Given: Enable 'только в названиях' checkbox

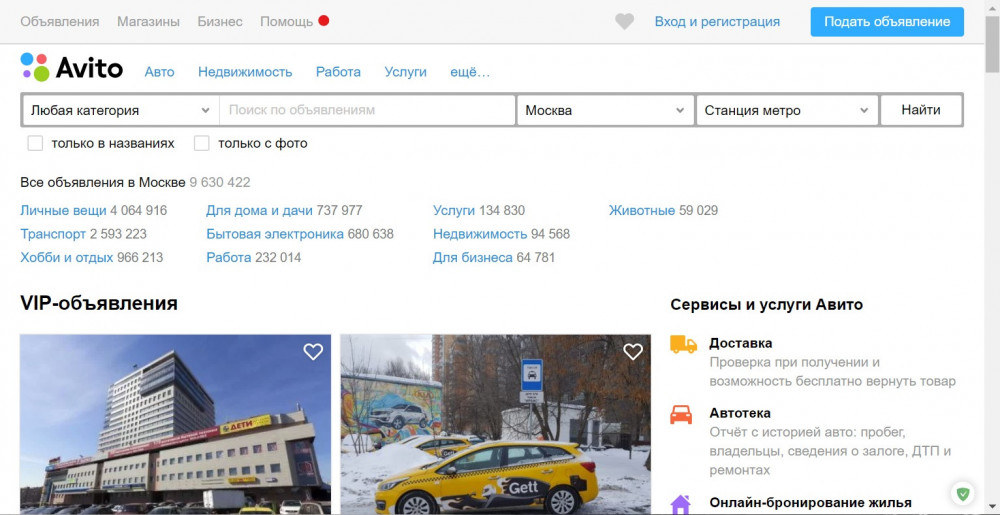Looking at the screenshot, I should (35, 143).
